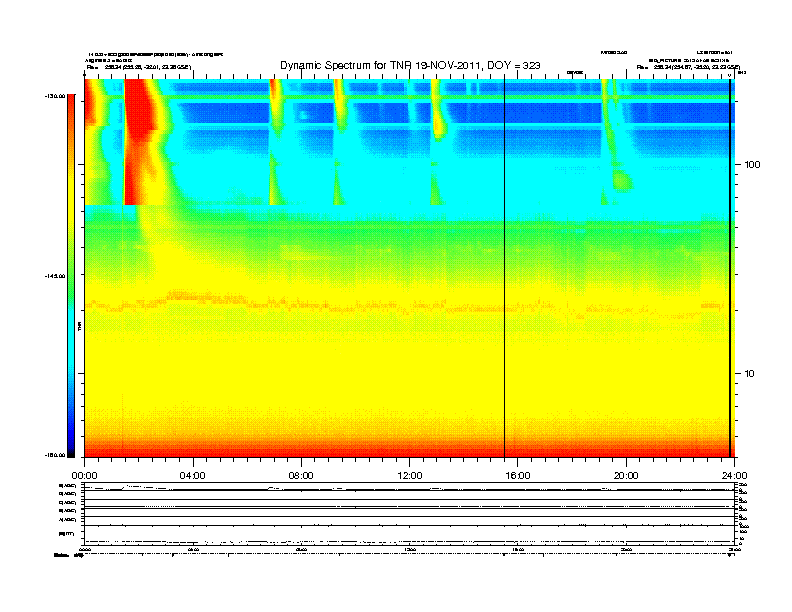
Task: Click the 24:00 time axis label
Action: coord(734,476)
